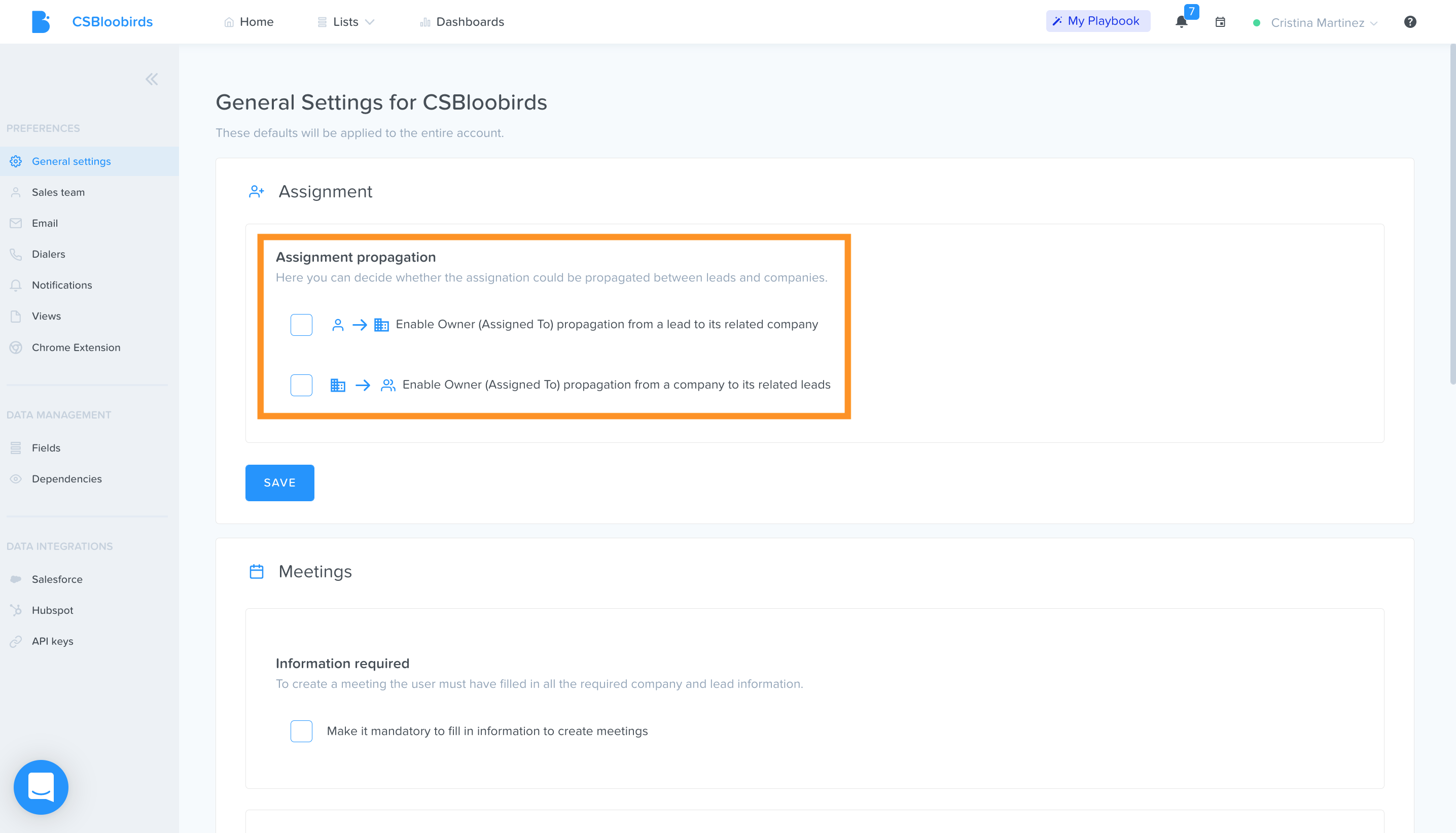
Task: Click the Views document icon
Action: (16, 316)
